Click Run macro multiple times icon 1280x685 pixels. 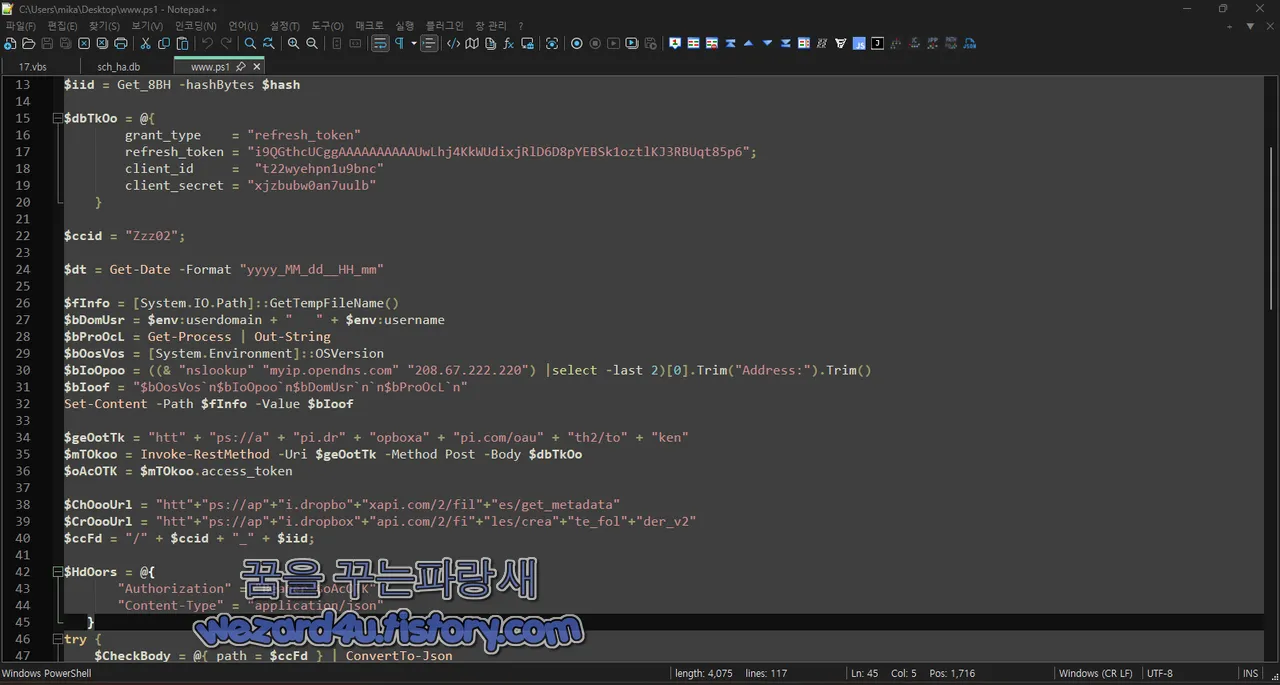[632, 44]
